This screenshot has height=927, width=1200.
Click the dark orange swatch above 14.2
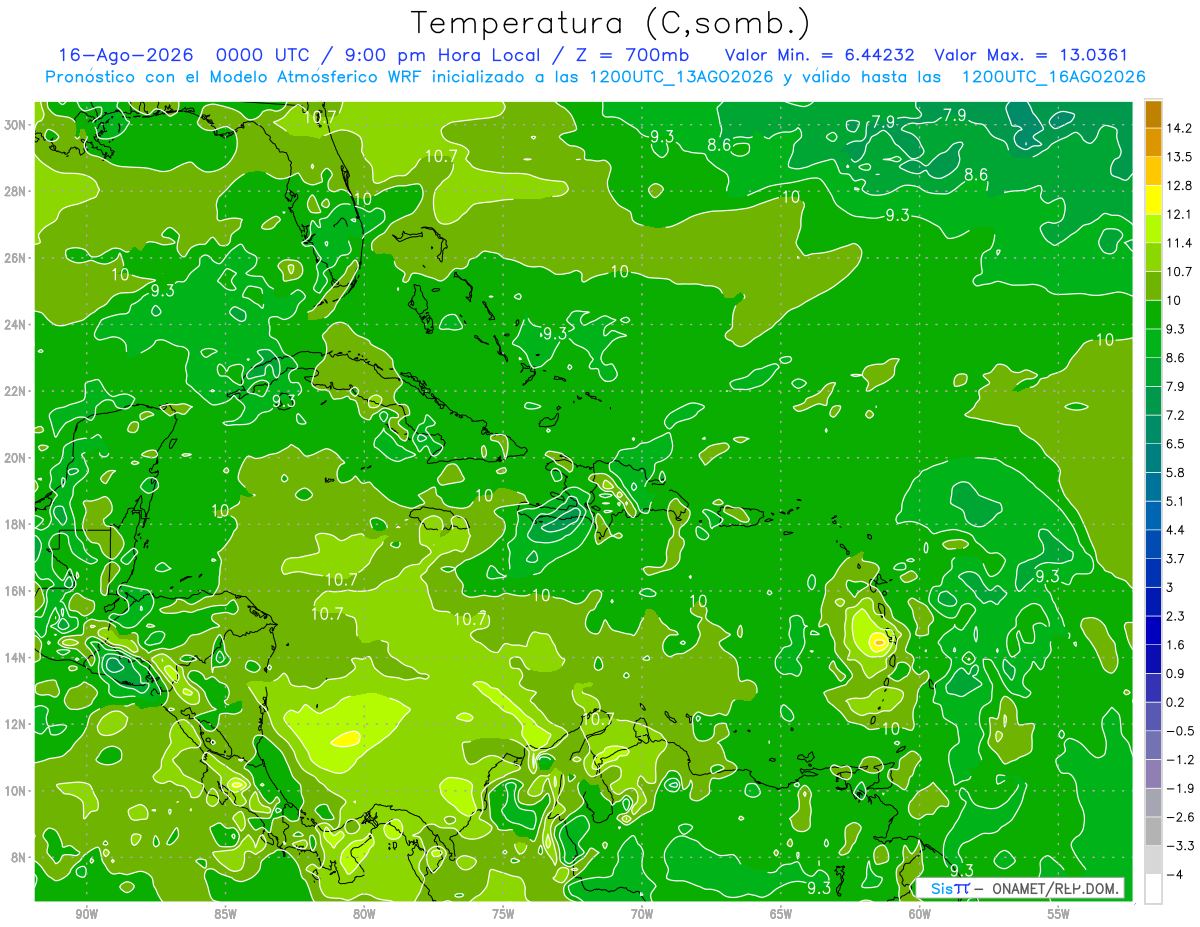pos(1153,113)
